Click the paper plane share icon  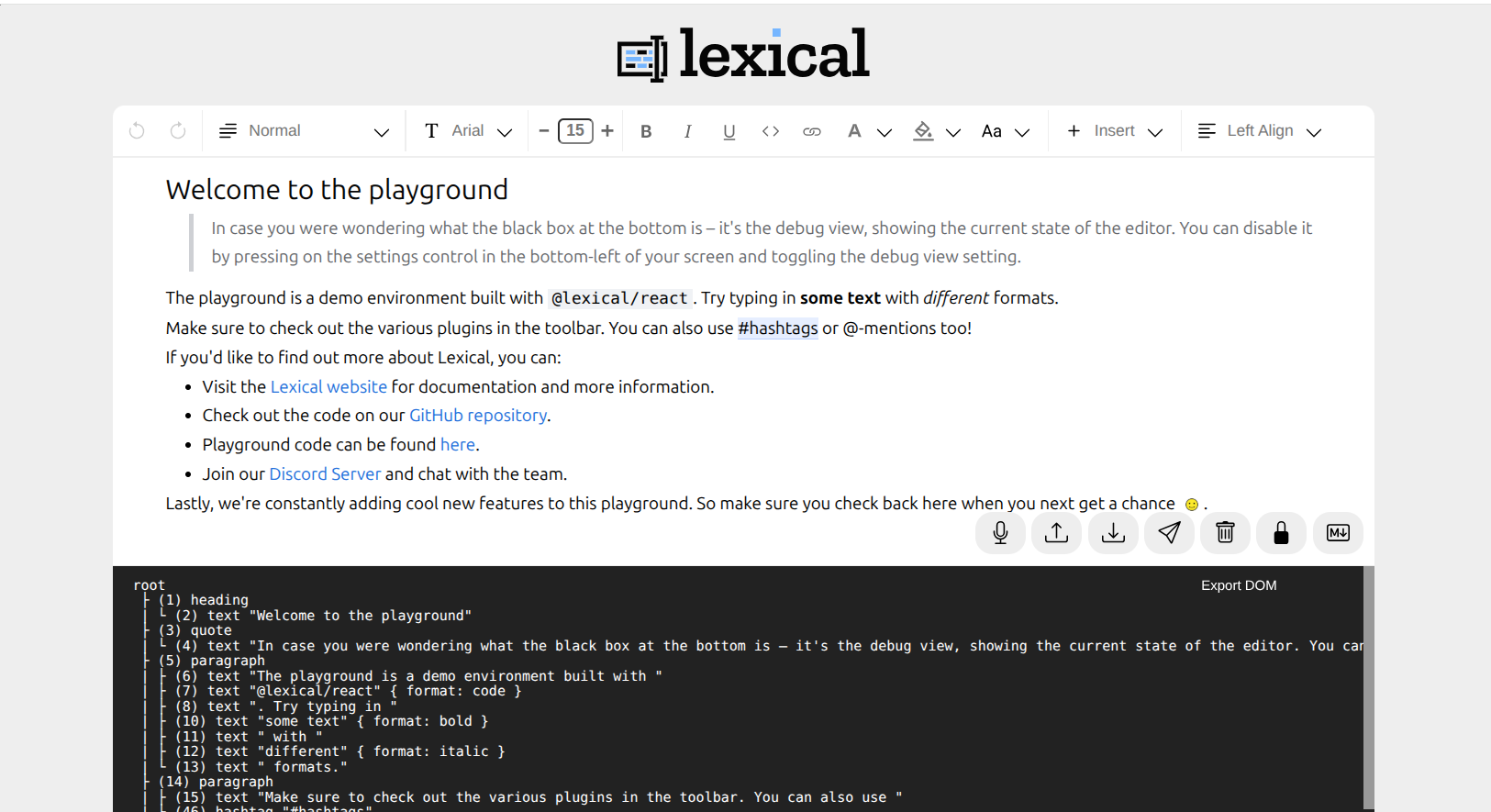coord(1169,533)
